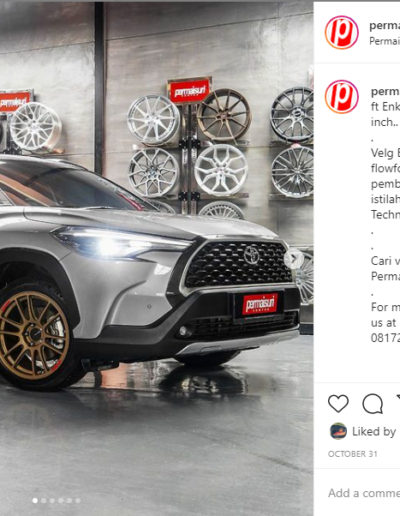Click the share arrow icon beside comment bubble
Image resolution: width=400 pixels, height=516 pixels.
(x=398, y=398)
